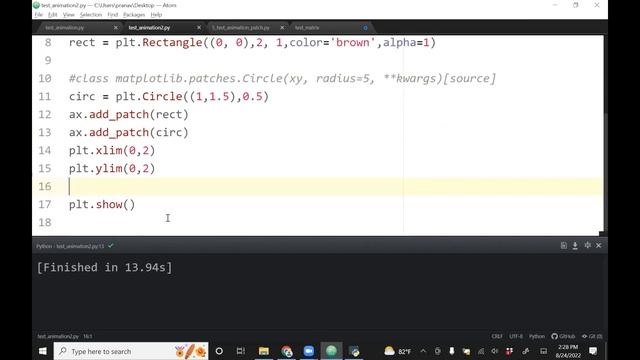Click the Git (0) status bar item
640x360 pixels.
coord(592,336)
